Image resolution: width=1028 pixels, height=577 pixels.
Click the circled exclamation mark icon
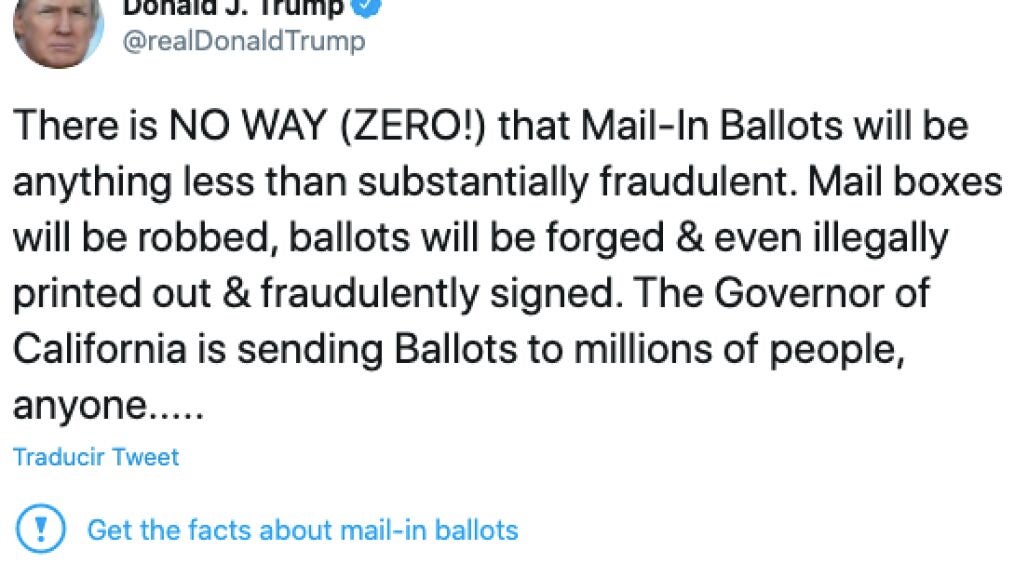point(41,528)
